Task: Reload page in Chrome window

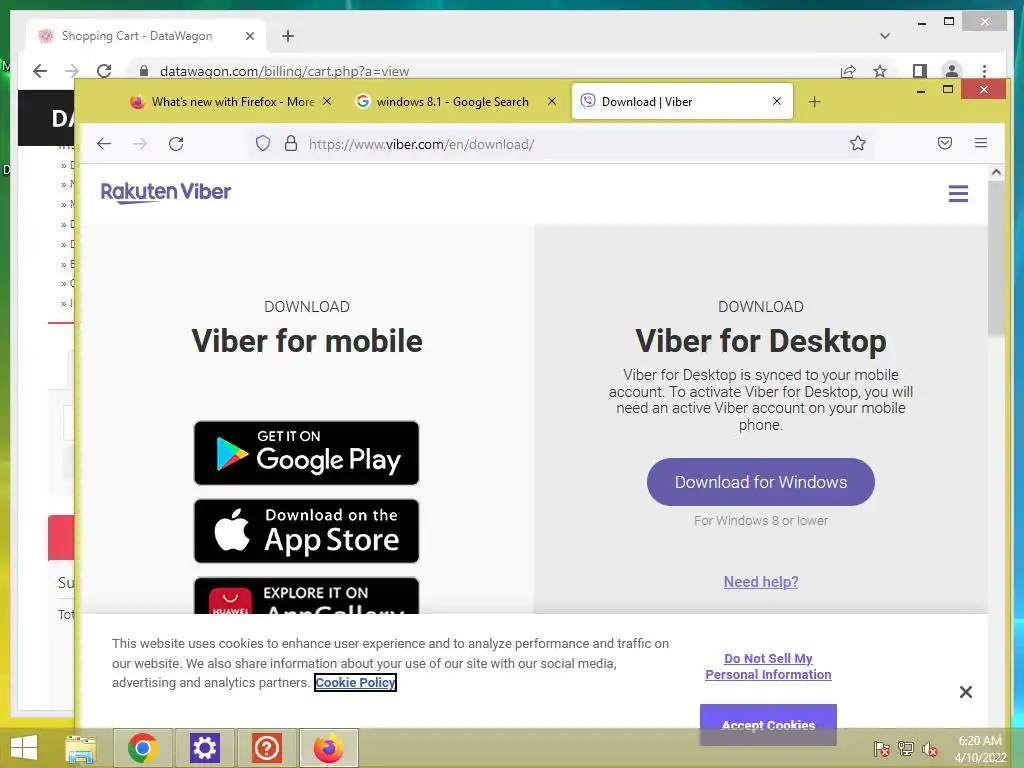Action: pos(104,71)
